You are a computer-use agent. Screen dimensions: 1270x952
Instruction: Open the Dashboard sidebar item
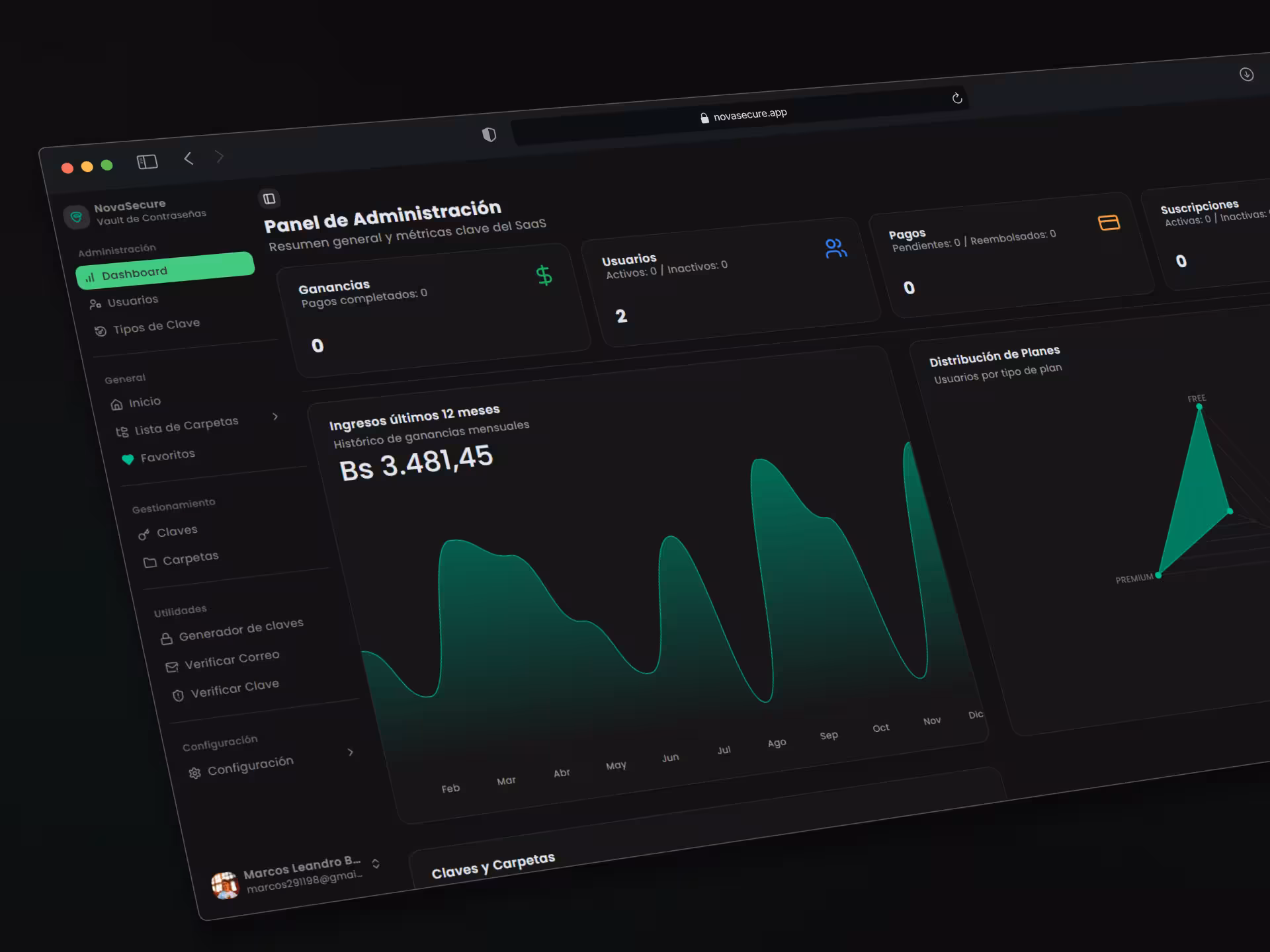(165, 270)
